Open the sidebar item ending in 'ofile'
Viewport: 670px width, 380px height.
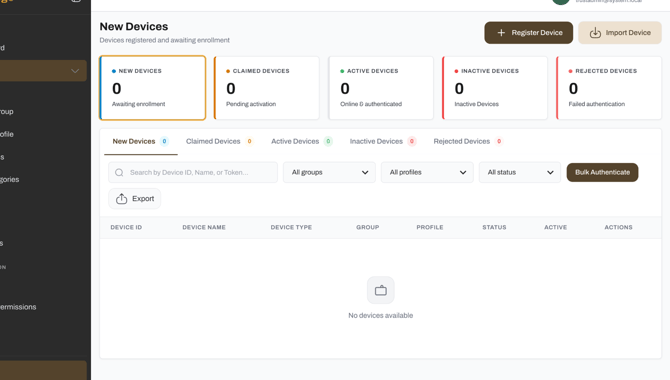tap(7, 134)
